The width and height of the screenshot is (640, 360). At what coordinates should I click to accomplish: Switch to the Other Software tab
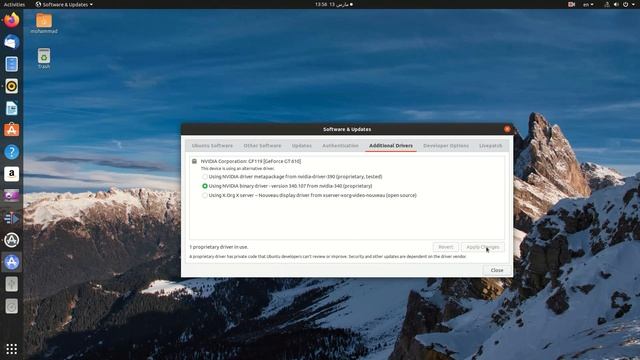click(262, 146)
